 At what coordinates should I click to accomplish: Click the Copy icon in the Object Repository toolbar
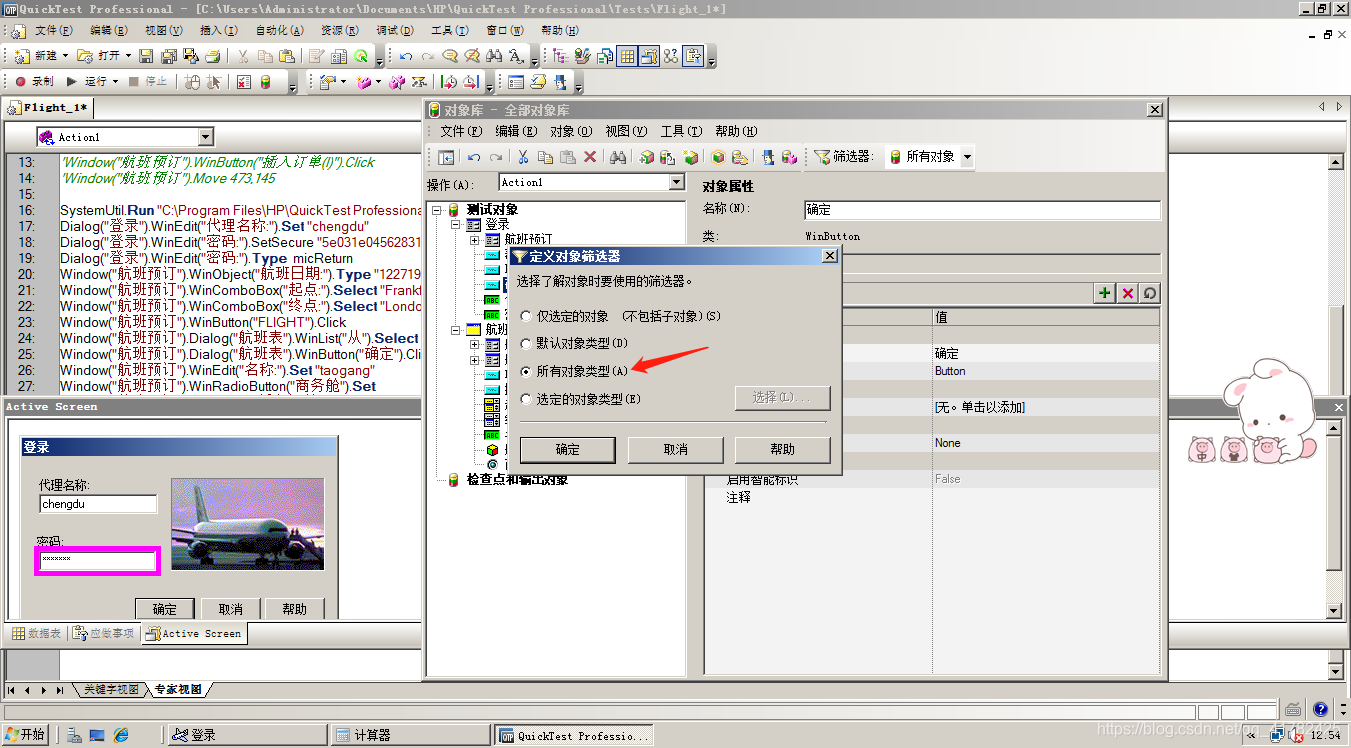[x=545, y=157]
